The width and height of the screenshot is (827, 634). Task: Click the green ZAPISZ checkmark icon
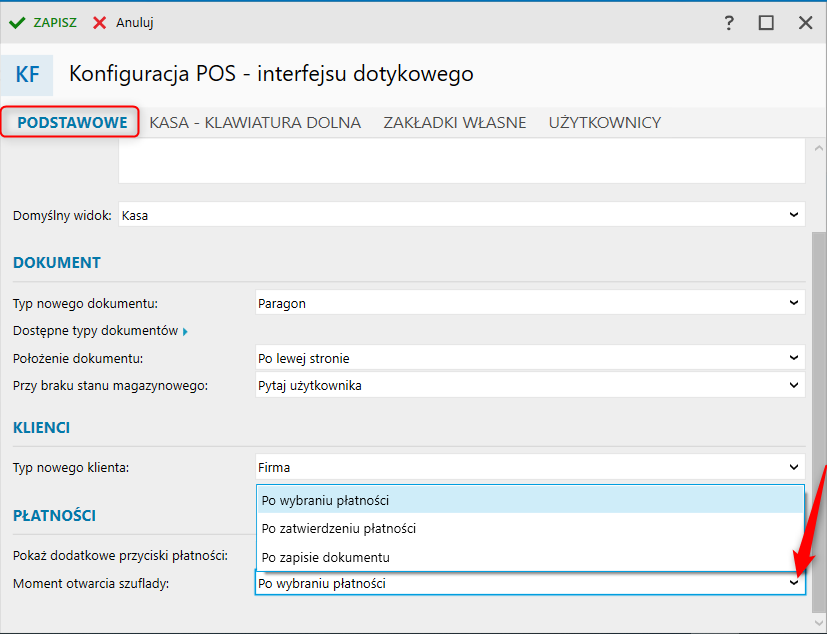tap(17, 22)
